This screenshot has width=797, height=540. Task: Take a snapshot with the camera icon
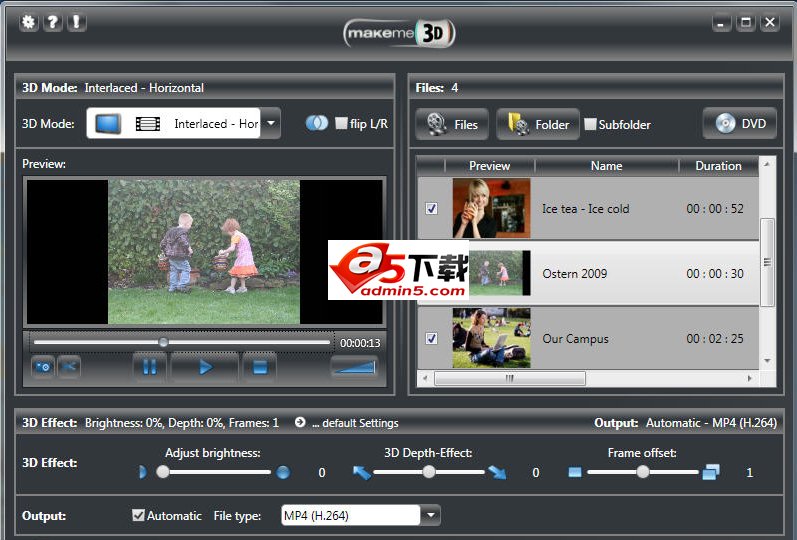(43, 367)
